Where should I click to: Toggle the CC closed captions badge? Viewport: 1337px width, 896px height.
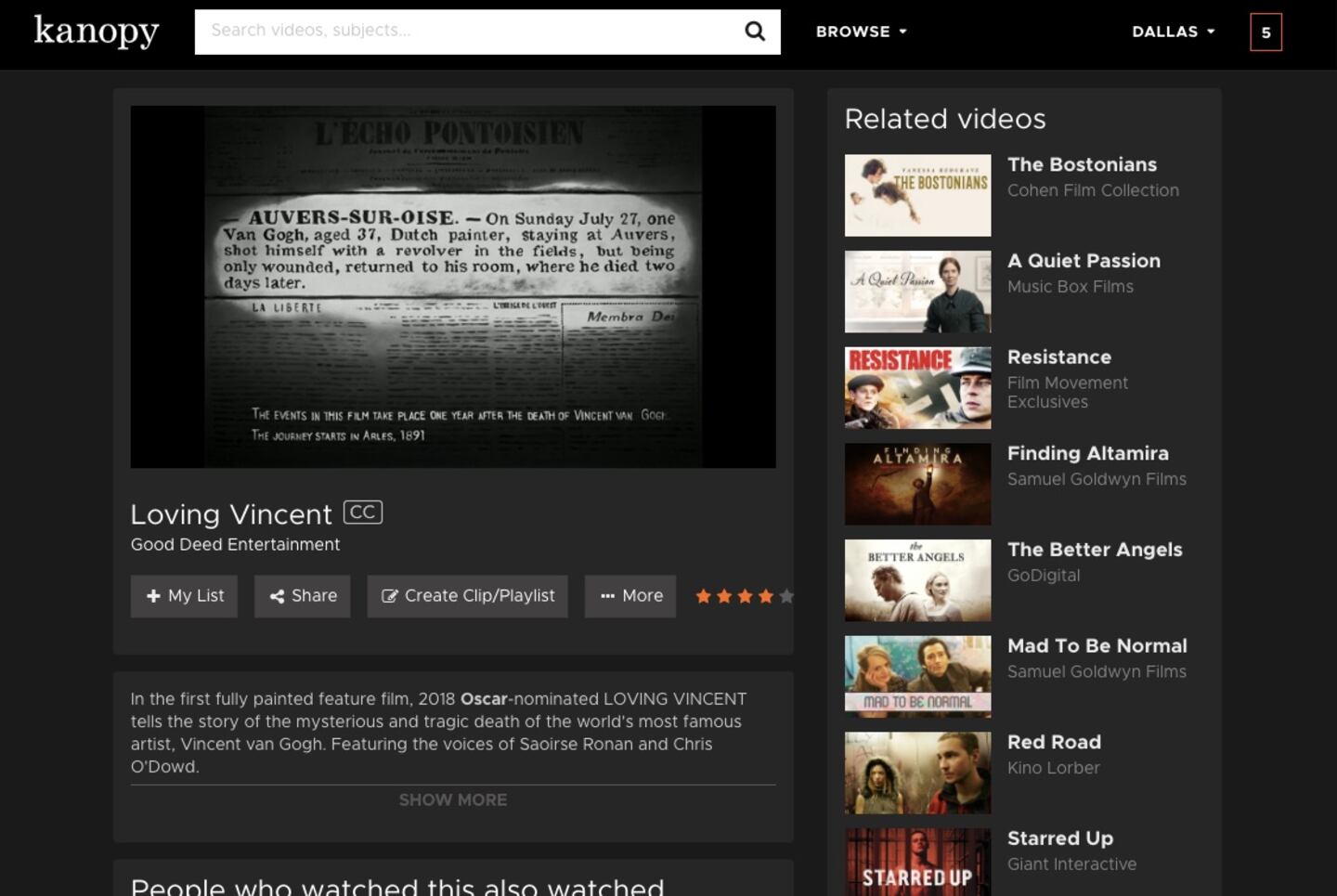pos(362,513)
